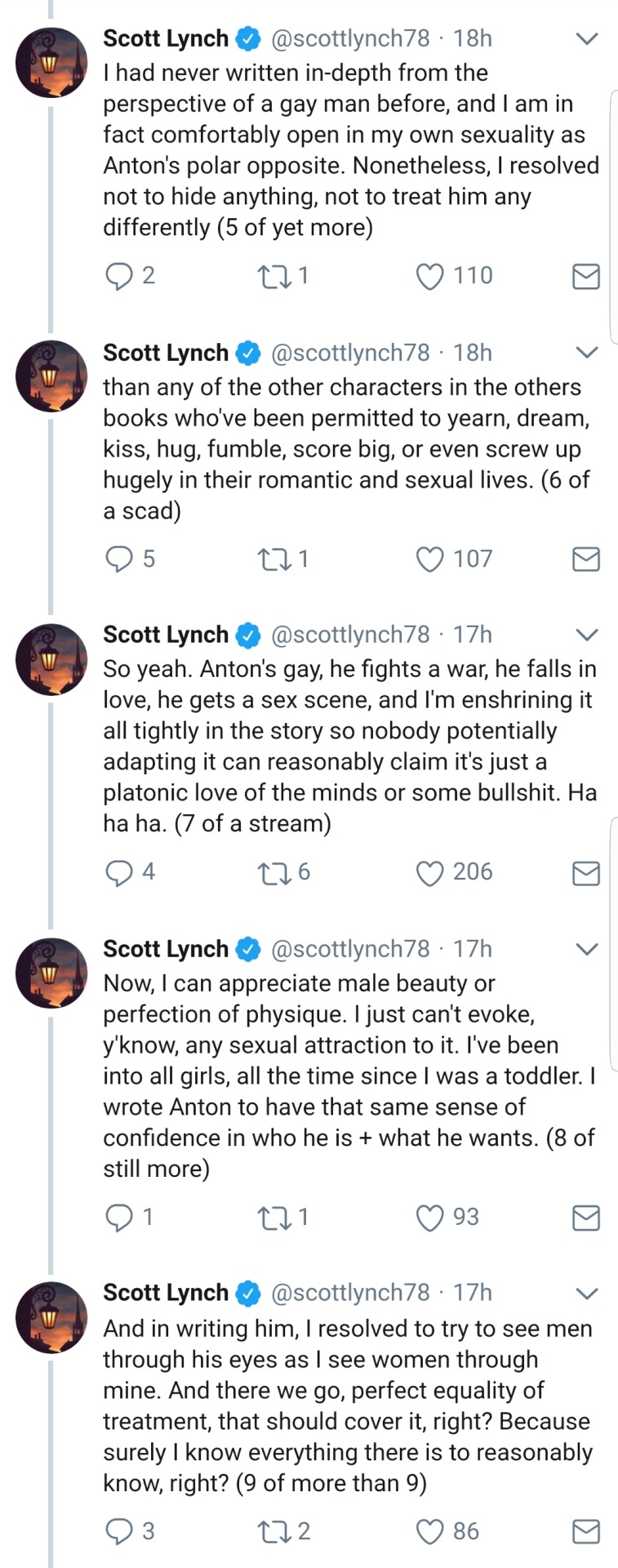Reply to the '9 of more than 9' tweet

(x=119, y=1531)
